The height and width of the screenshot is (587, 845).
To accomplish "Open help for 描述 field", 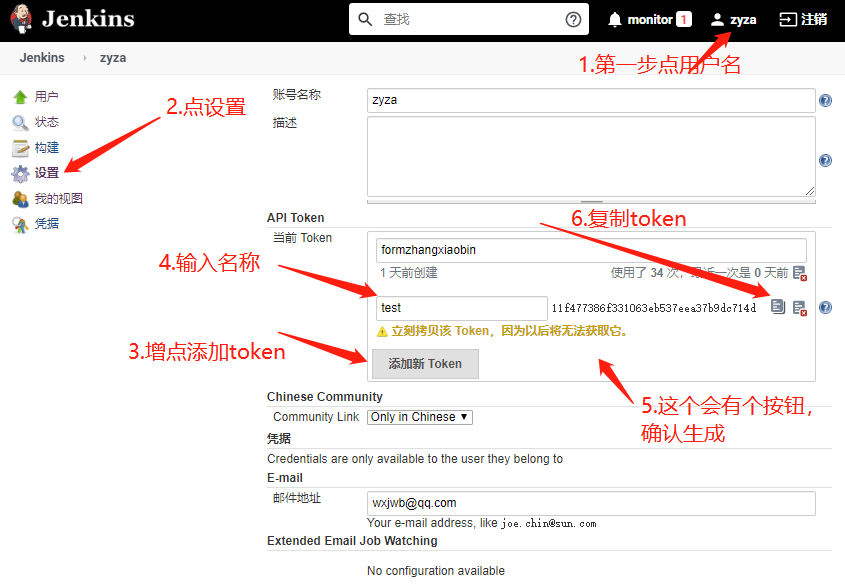I will point(825,160).
